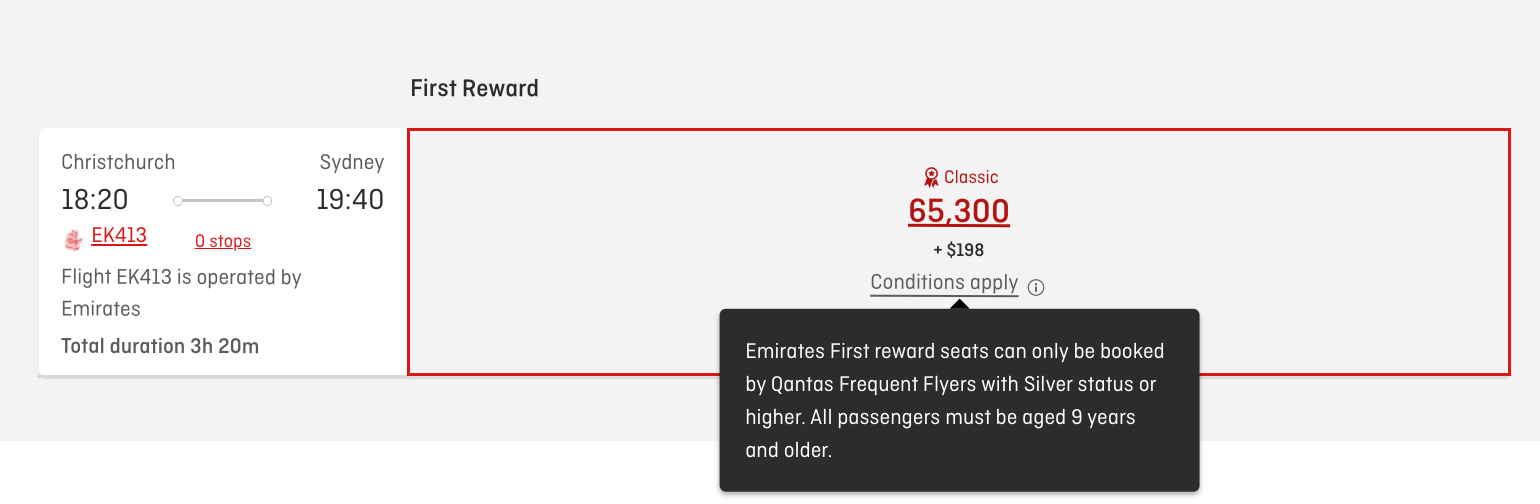Click the Conditions apply link
Screen dimensions: 1540x504
[x=944, y=283]
